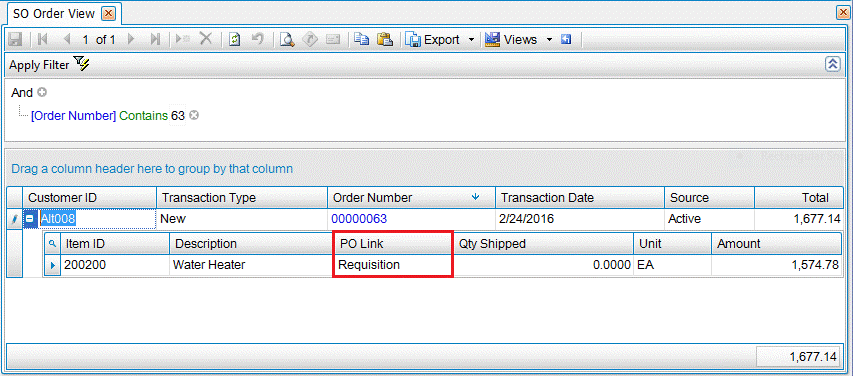Click the Unit column header

pyautogui.click(x=672, y=244)
